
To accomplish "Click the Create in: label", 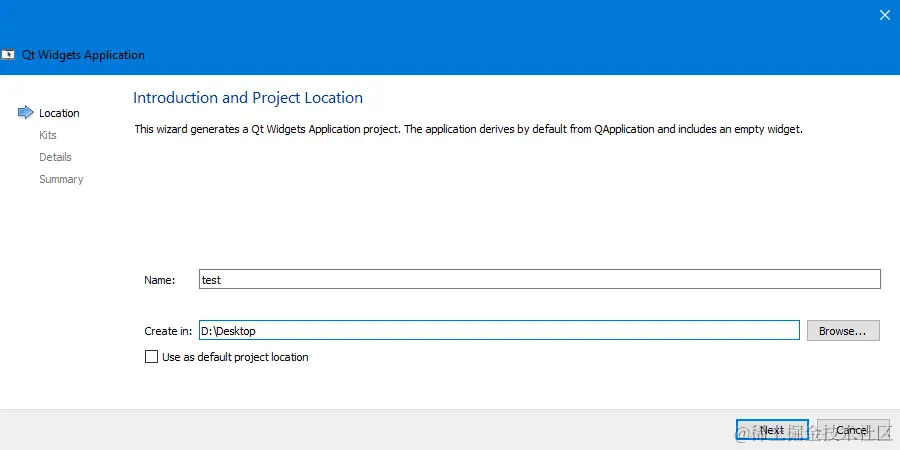I will point(168,331).
